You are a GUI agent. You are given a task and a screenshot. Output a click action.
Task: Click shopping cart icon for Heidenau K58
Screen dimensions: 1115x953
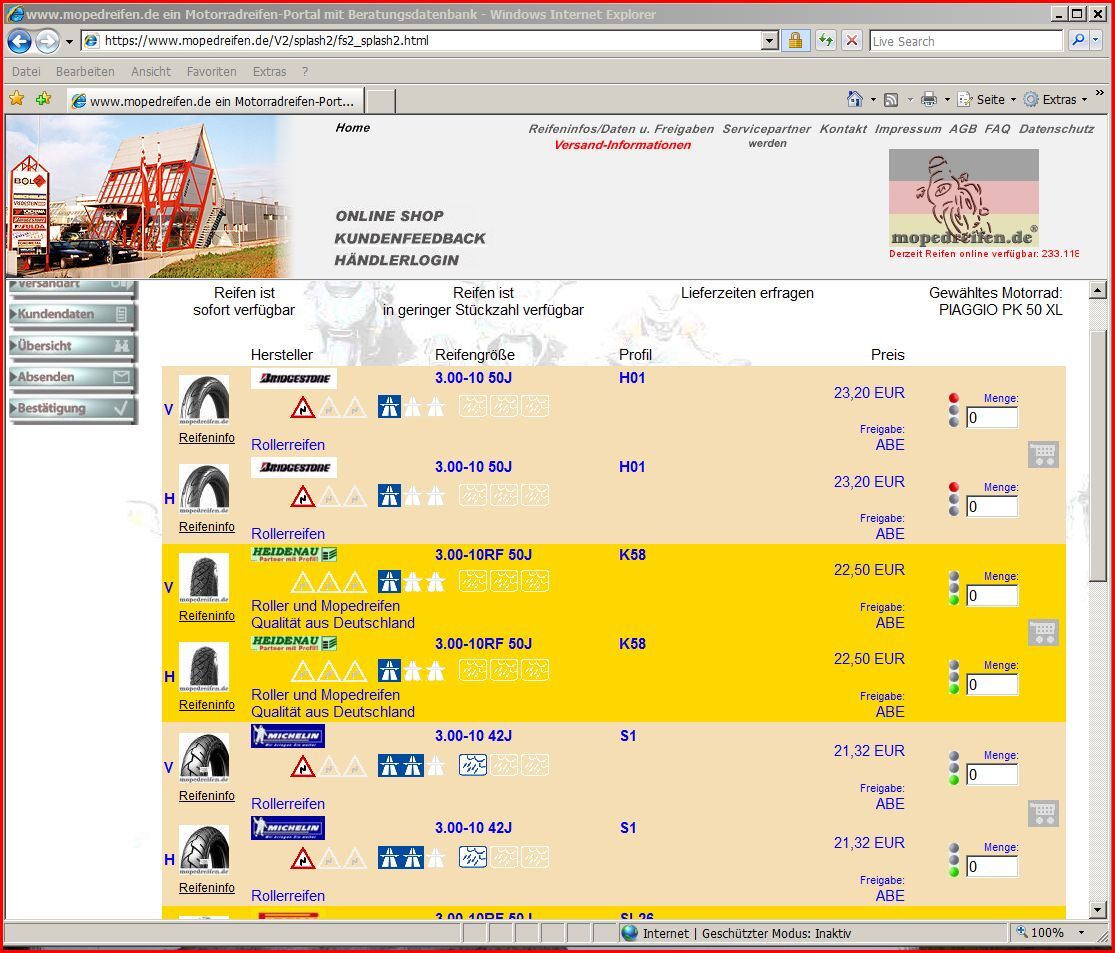[x=1043, y=632]
